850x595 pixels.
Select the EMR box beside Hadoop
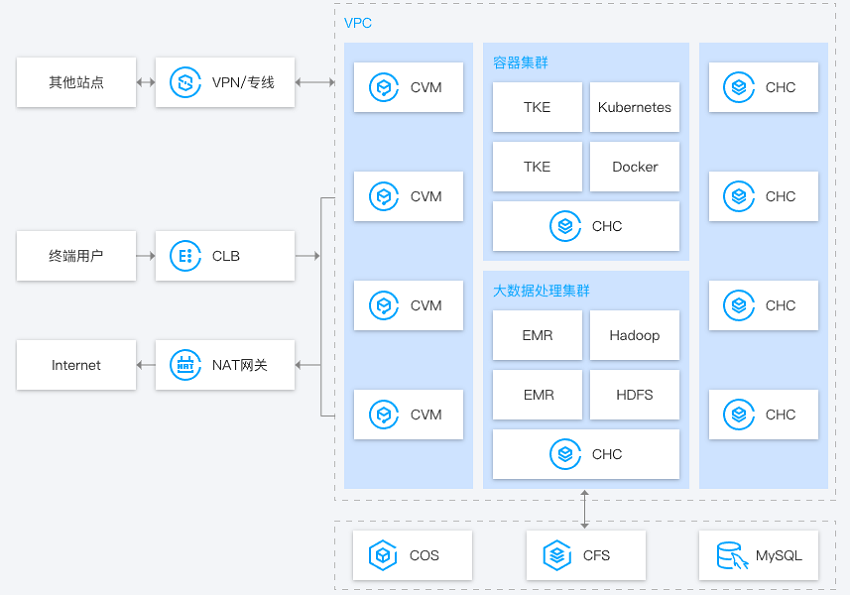(537, 335)
